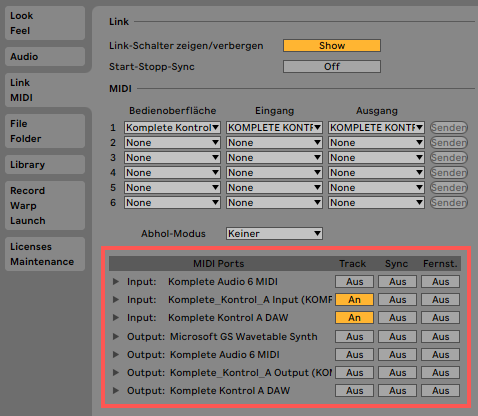Expand Input Komplete_Kontrol_A Input port

[x=116, y=300]
